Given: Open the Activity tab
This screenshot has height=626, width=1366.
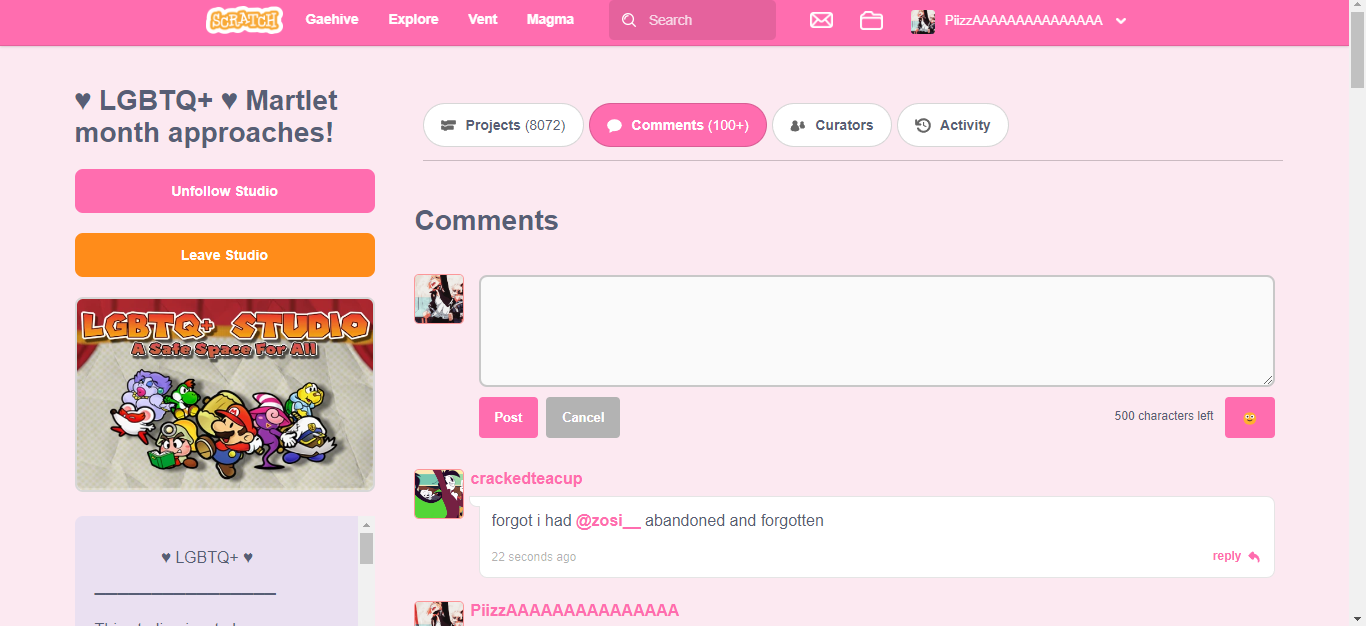Looking at the screenshot, I should tap(952, 125).
